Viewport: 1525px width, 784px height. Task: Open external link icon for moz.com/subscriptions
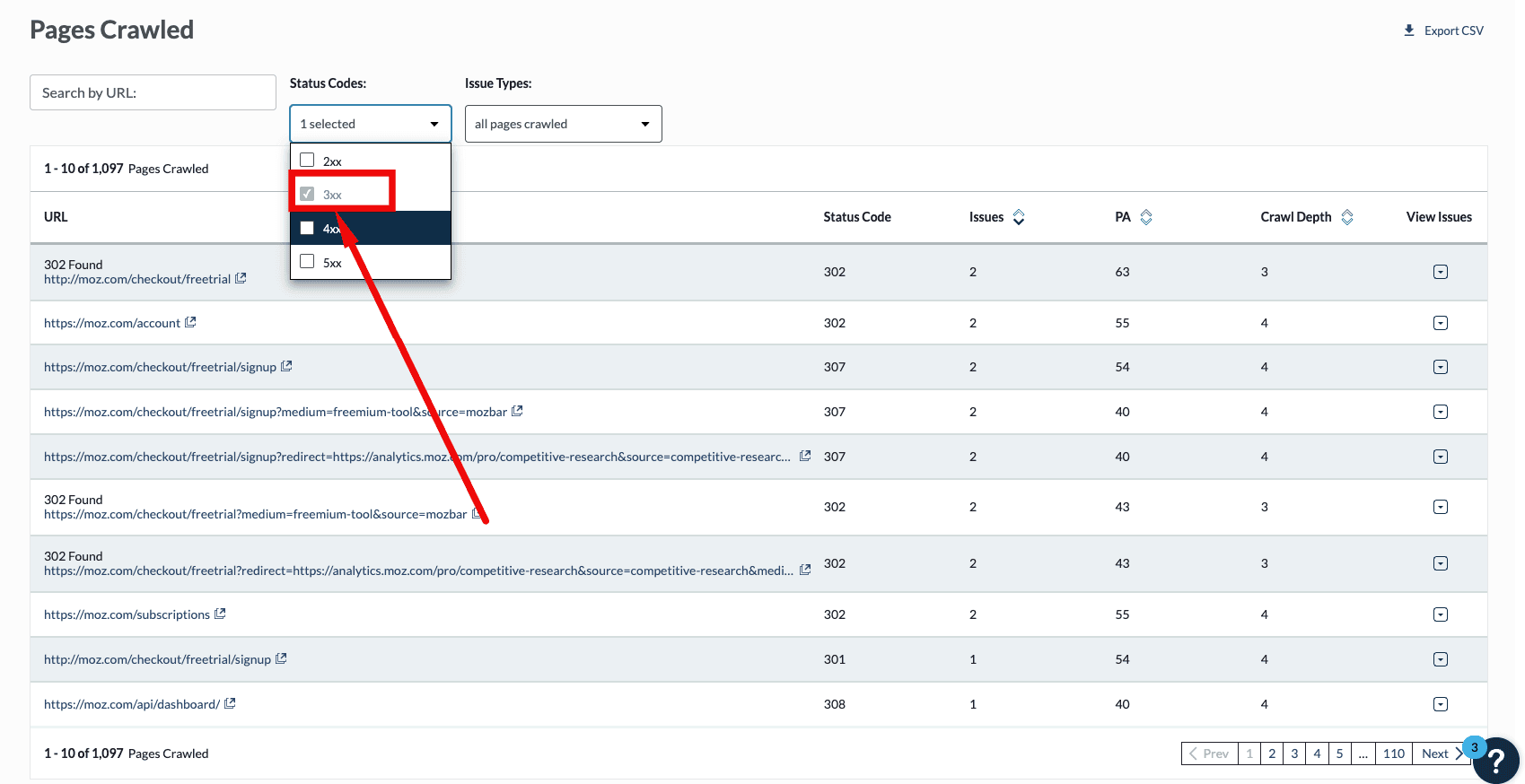(220, 614)
